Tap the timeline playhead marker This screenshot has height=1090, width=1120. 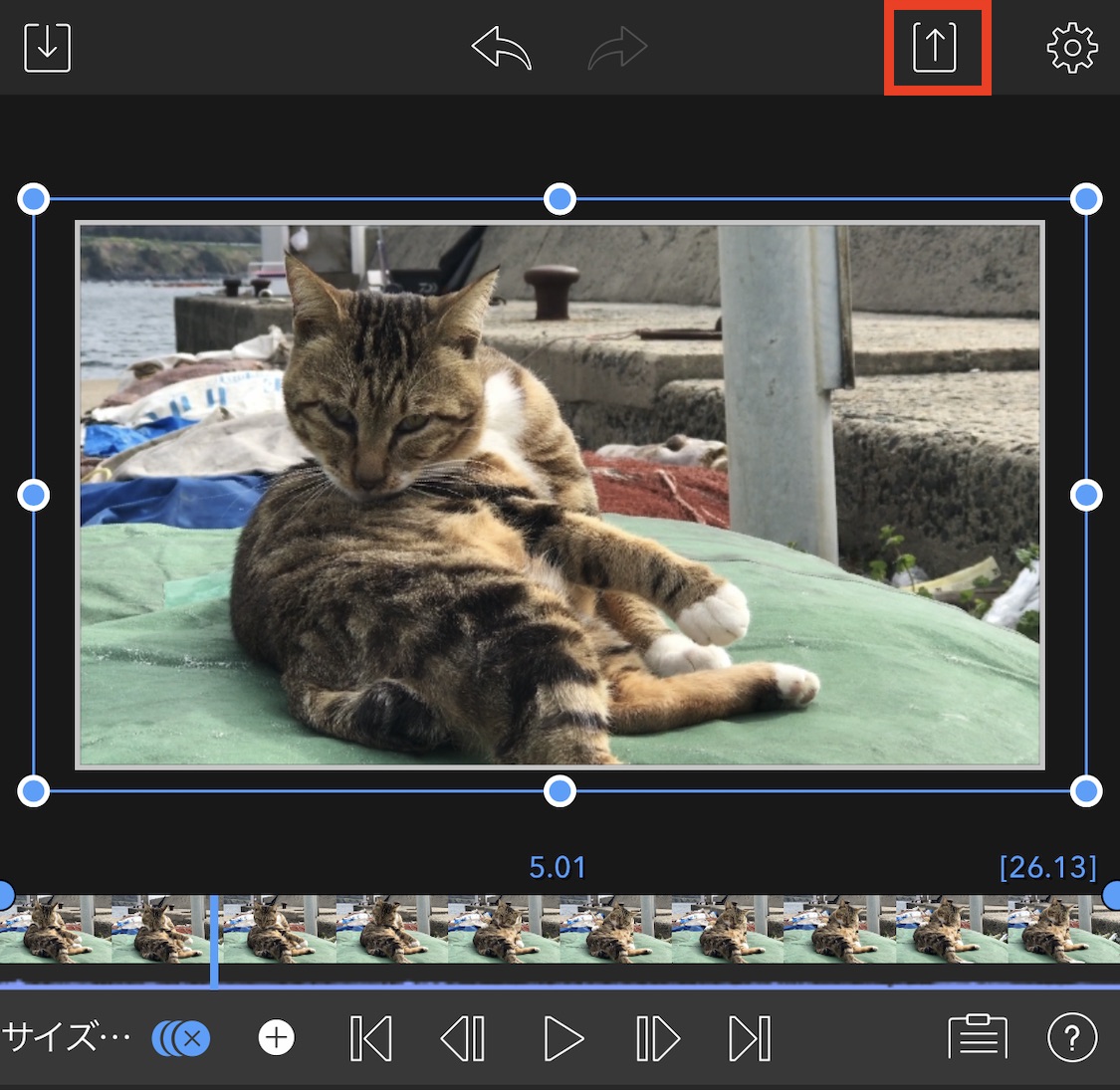[x=214, y=942]
